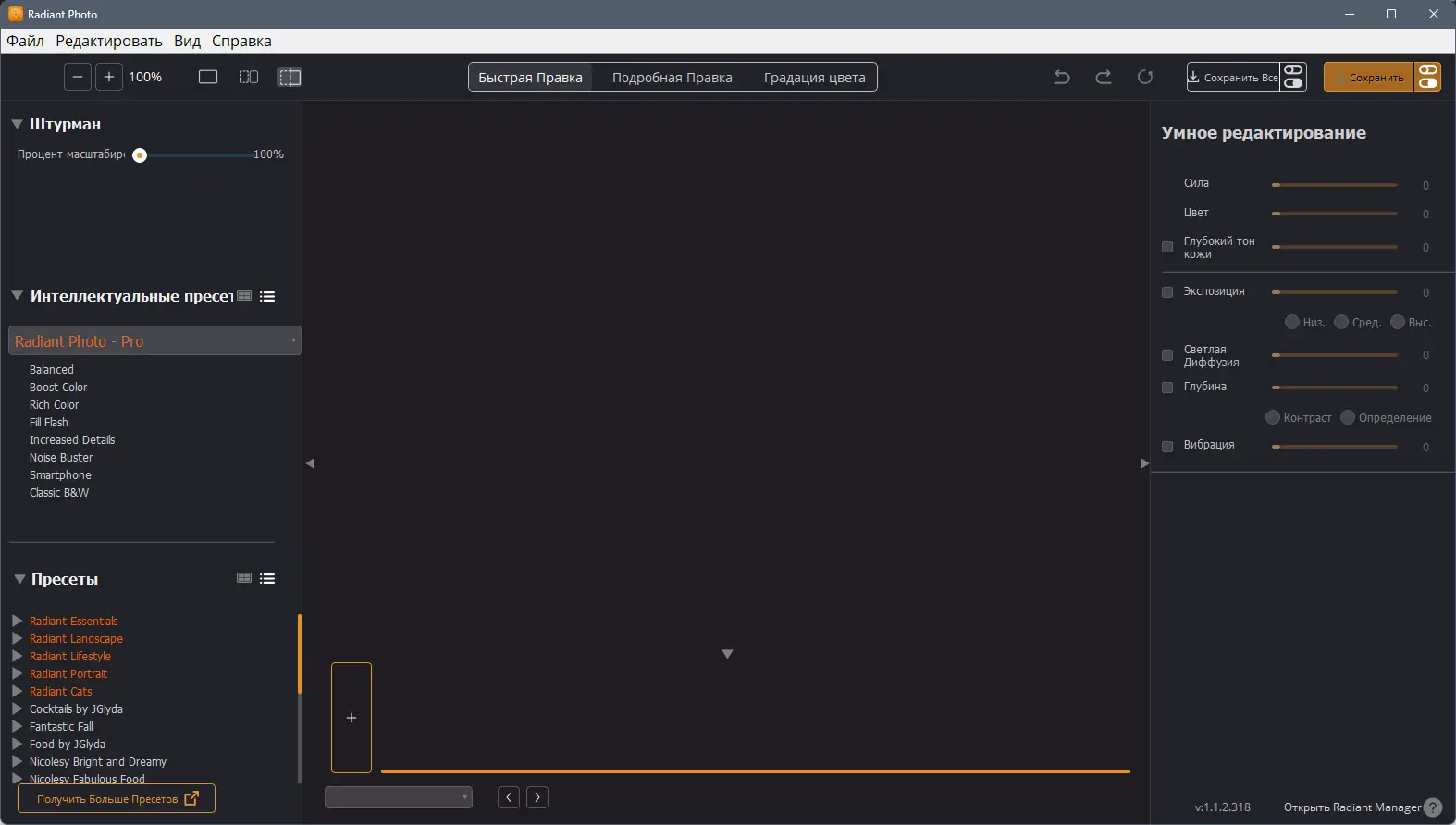
Task: Enable Глубина checkbox
Action: click(1167, 388)
